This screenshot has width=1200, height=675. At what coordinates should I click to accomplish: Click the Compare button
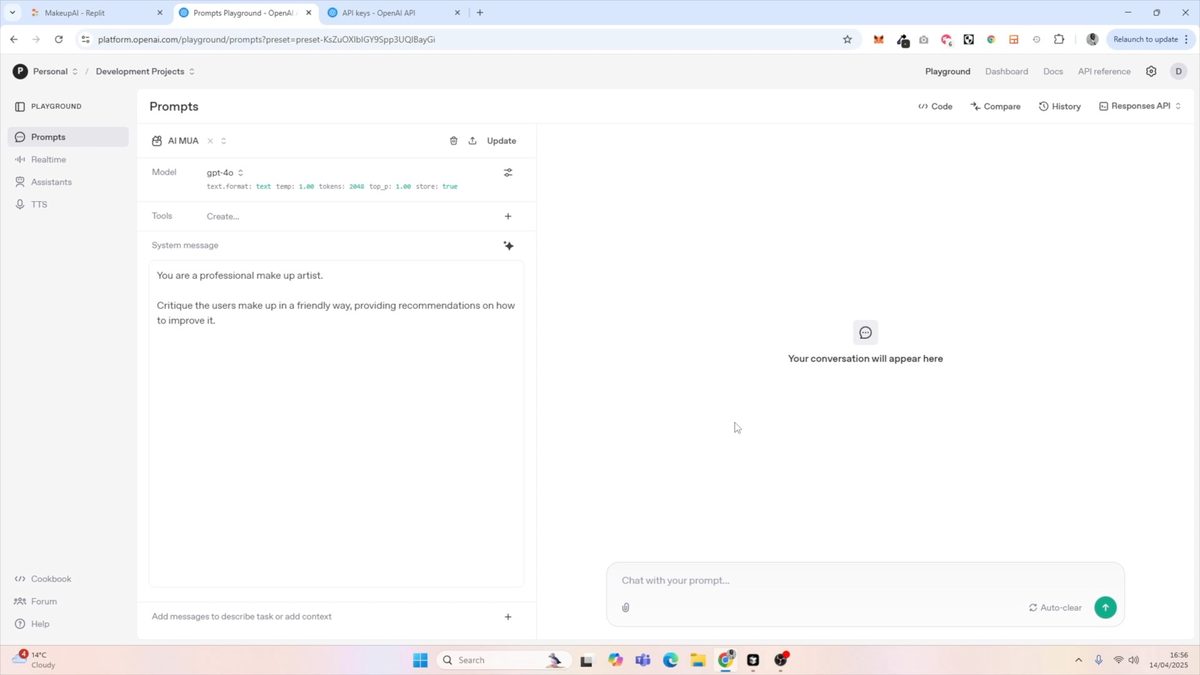pyautogui.click(x=995, y=106)
